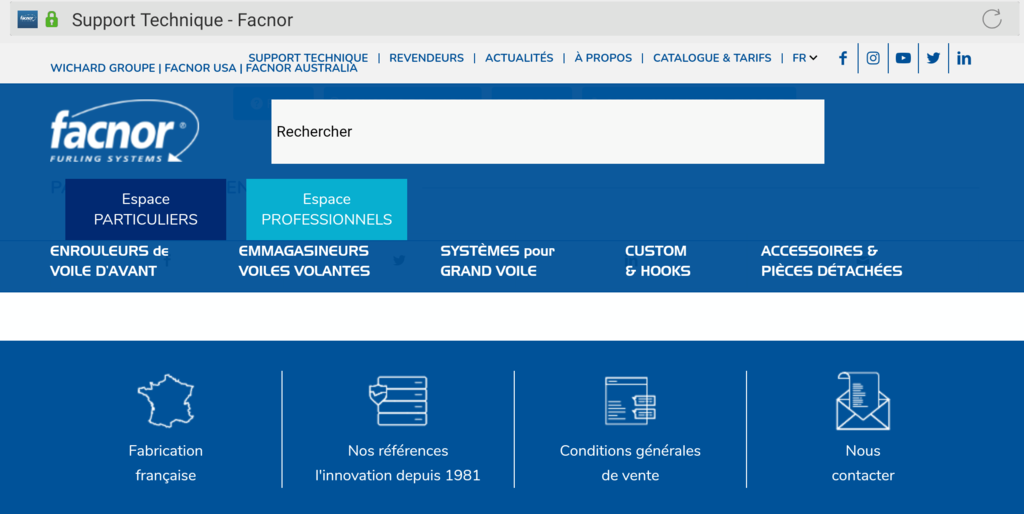
Task: Click the green padlock security icon
Action: 52,19
